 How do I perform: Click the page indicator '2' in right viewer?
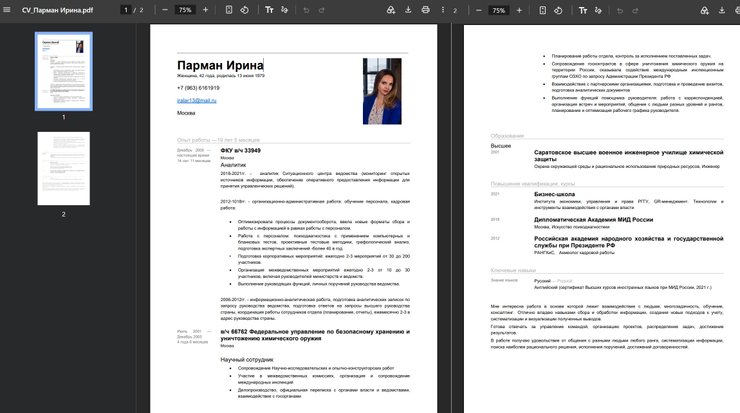click(455, 10)
